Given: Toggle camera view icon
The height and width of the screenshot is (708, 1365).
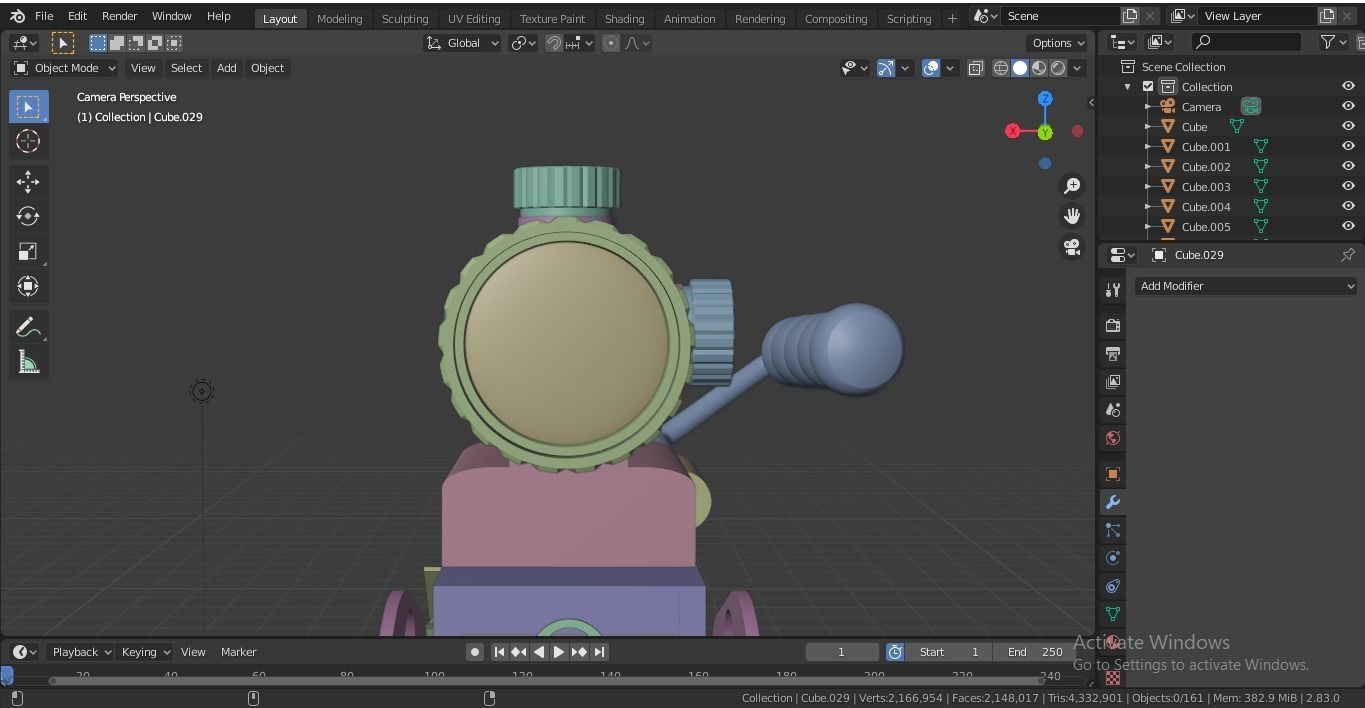Looking at the screenshot, I should (1072, 247).
